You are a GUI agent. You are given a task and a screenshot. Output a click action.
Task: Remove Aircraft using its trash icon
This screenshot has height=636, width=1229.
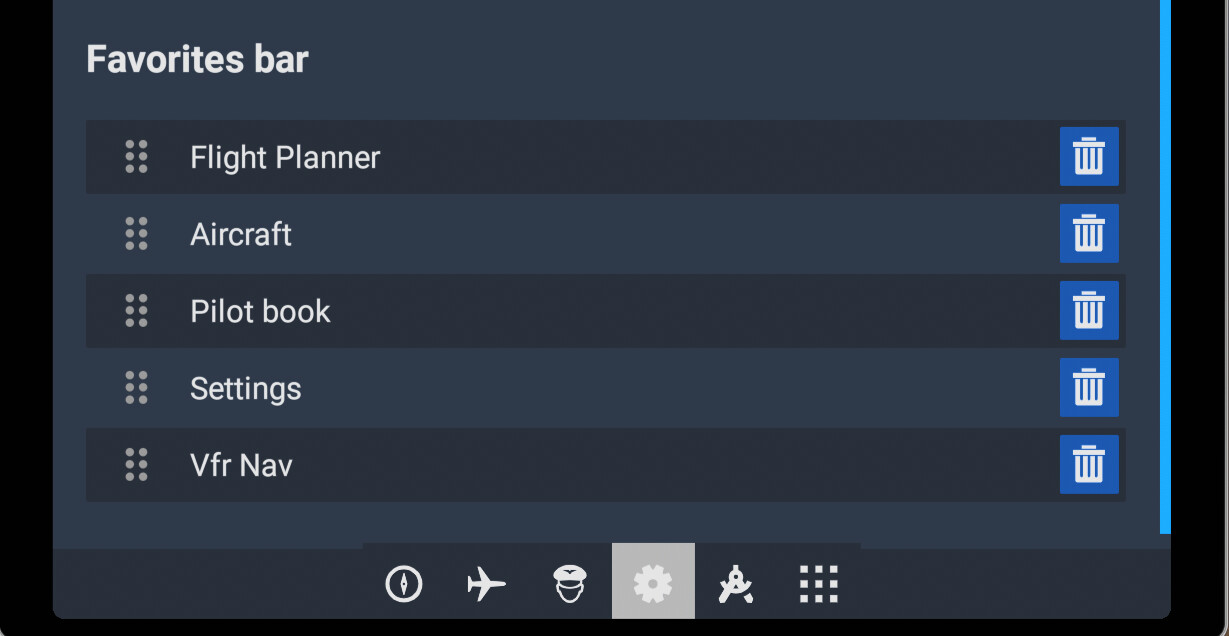point(1089,234)
